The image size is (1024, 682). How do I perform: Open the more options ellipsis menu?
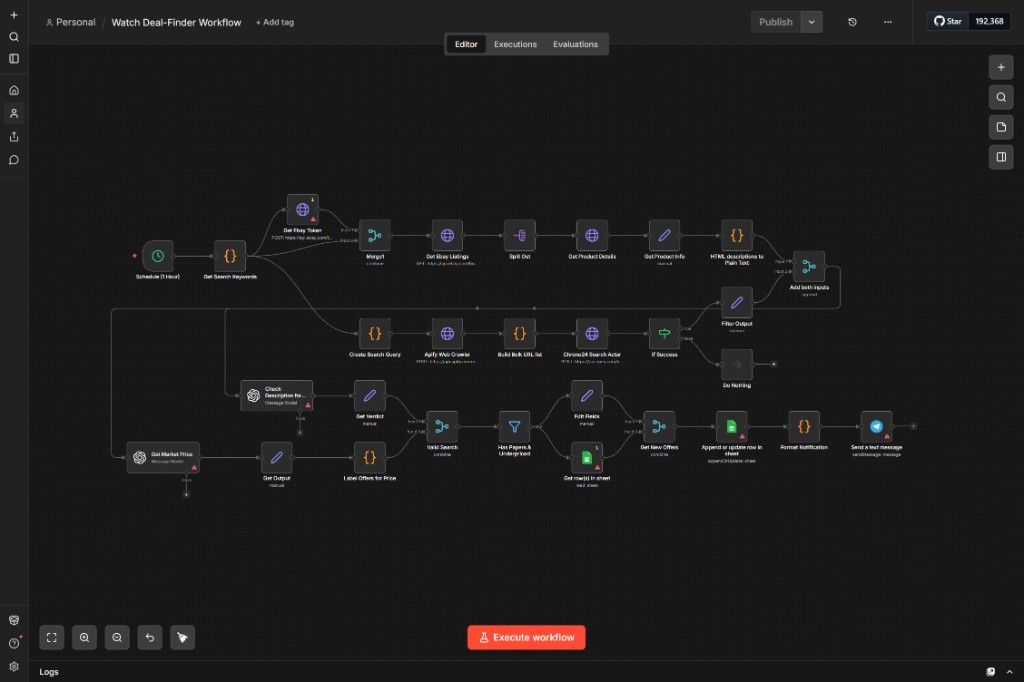pyautogui.click(x=888, y=22)
